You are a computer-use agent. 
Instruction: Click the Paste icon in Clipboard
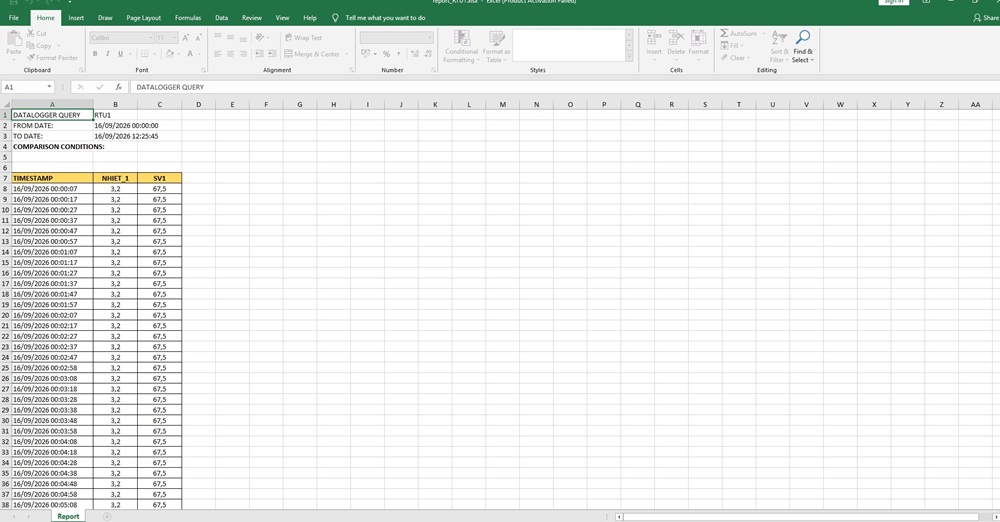13,38
